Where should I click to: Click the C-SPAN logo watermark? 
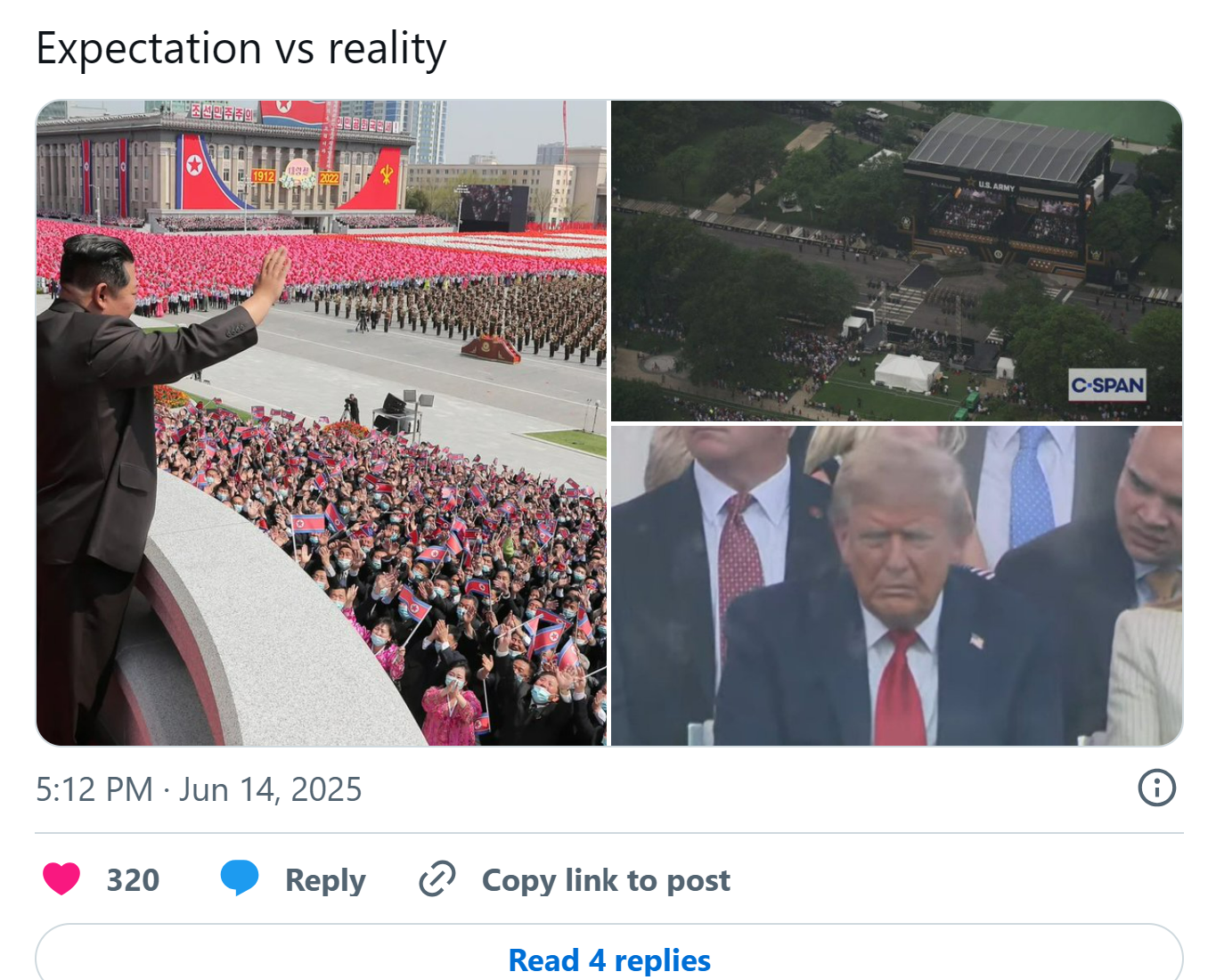(1107, 385)
